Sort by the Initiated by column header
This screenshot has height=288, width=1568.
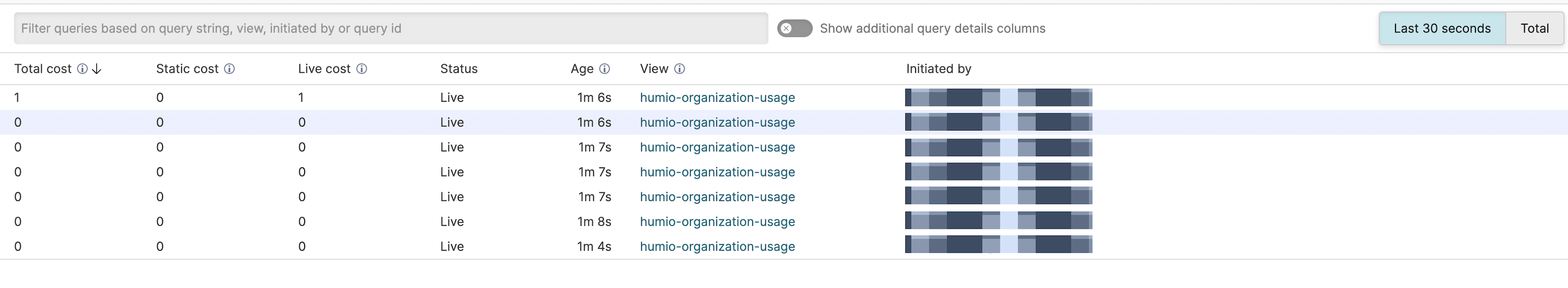click(x=938, y=69)
